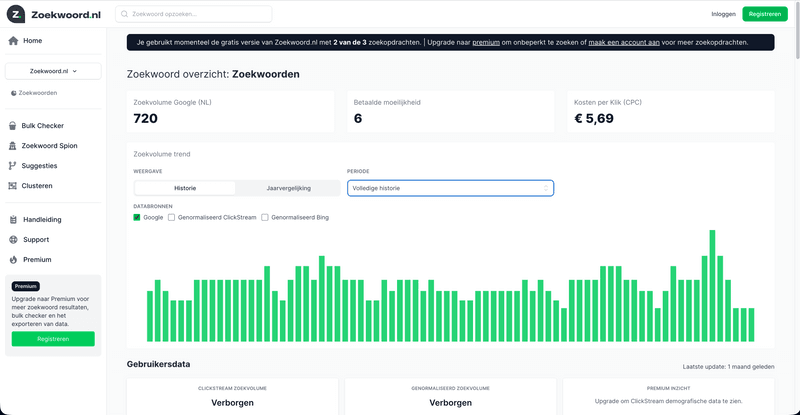The image size is (800, 415).
Task: Enable Genormaliseerd Bing checkbox
Action: [265, 217]
